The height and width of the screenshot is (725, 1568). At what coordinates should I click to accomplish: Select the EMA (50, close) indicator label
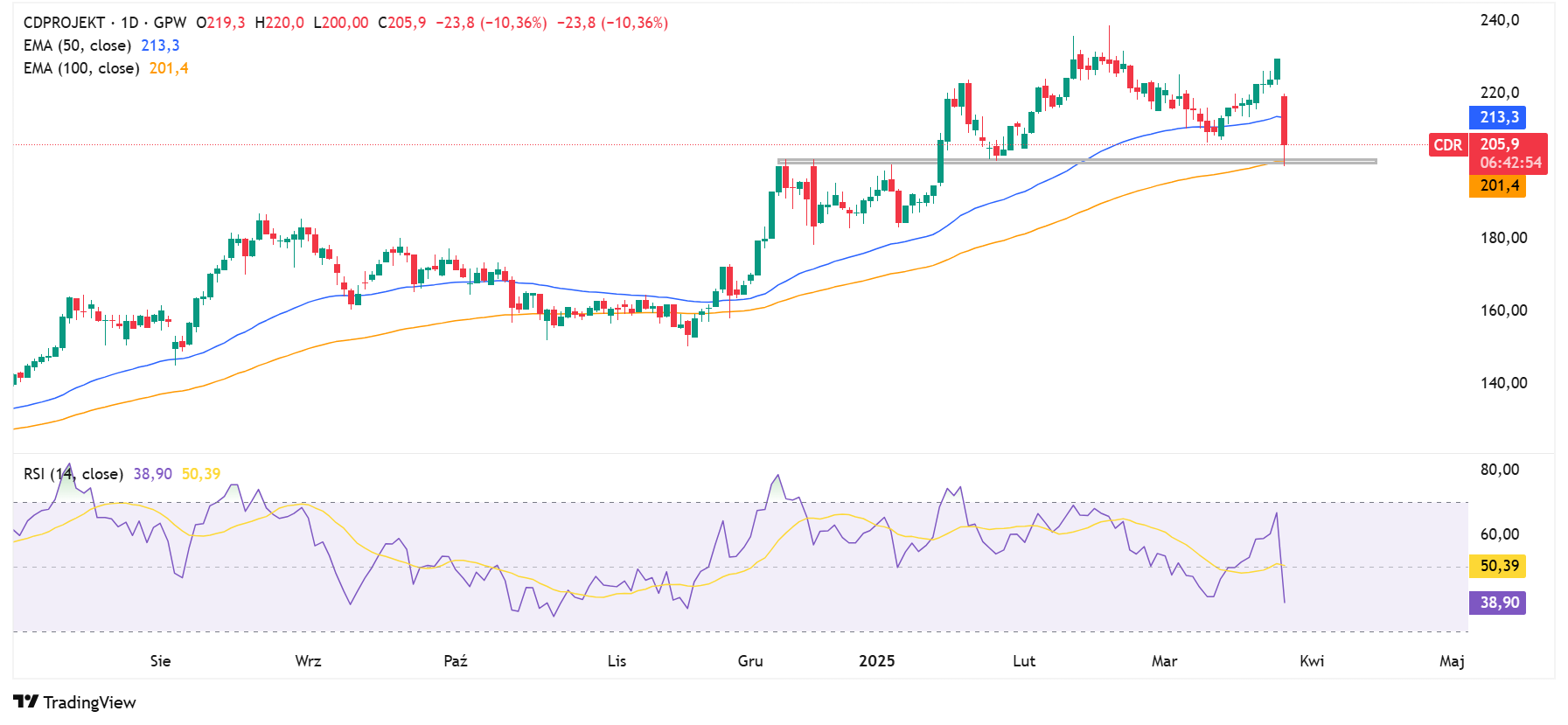click(x=77, y=45)
